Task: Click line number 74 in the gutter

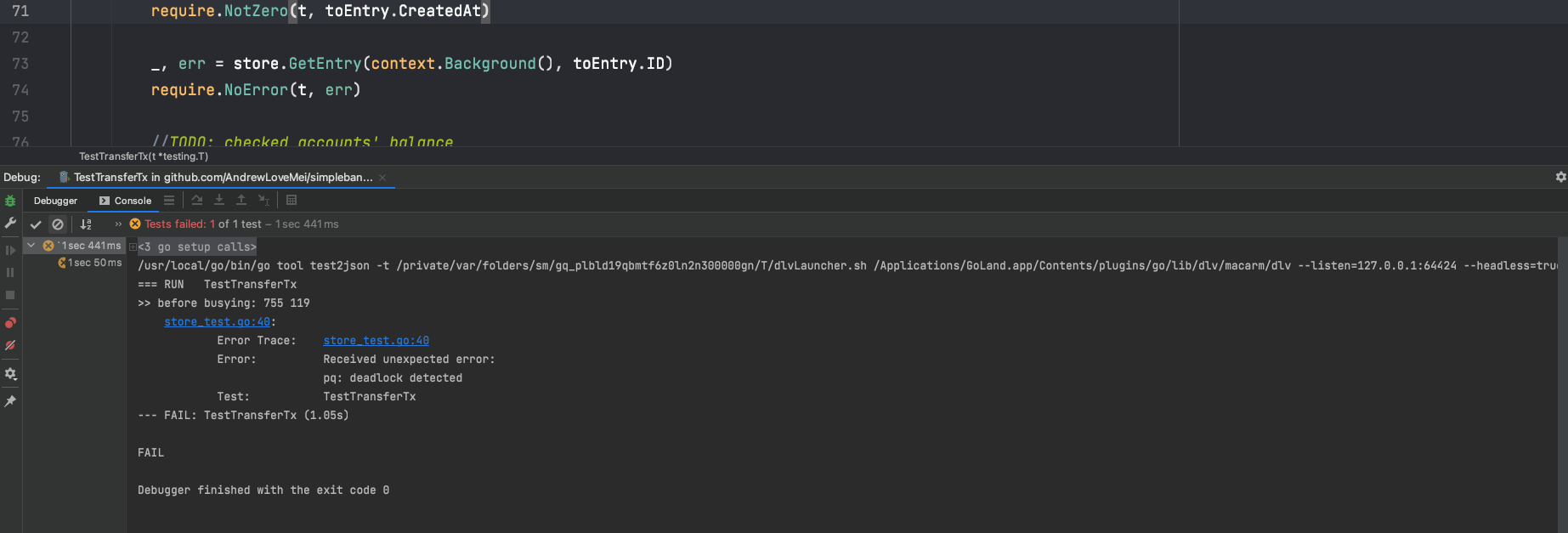Action: point(20,90)
